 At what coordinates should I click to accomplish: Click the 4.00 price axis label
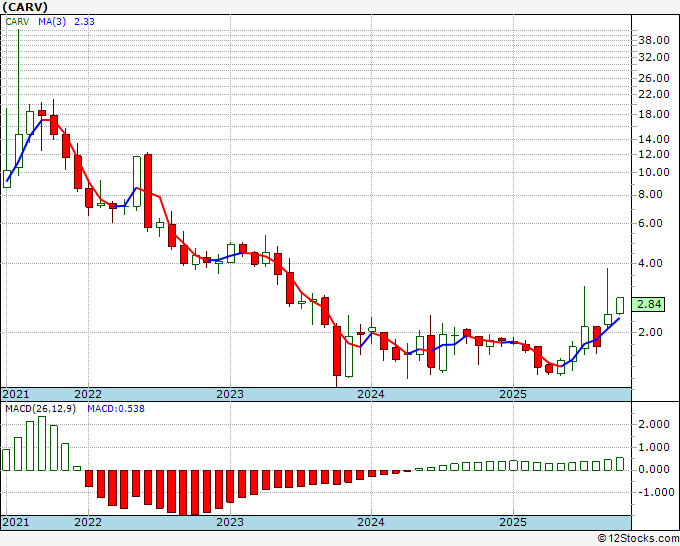[x=651, y=263]
